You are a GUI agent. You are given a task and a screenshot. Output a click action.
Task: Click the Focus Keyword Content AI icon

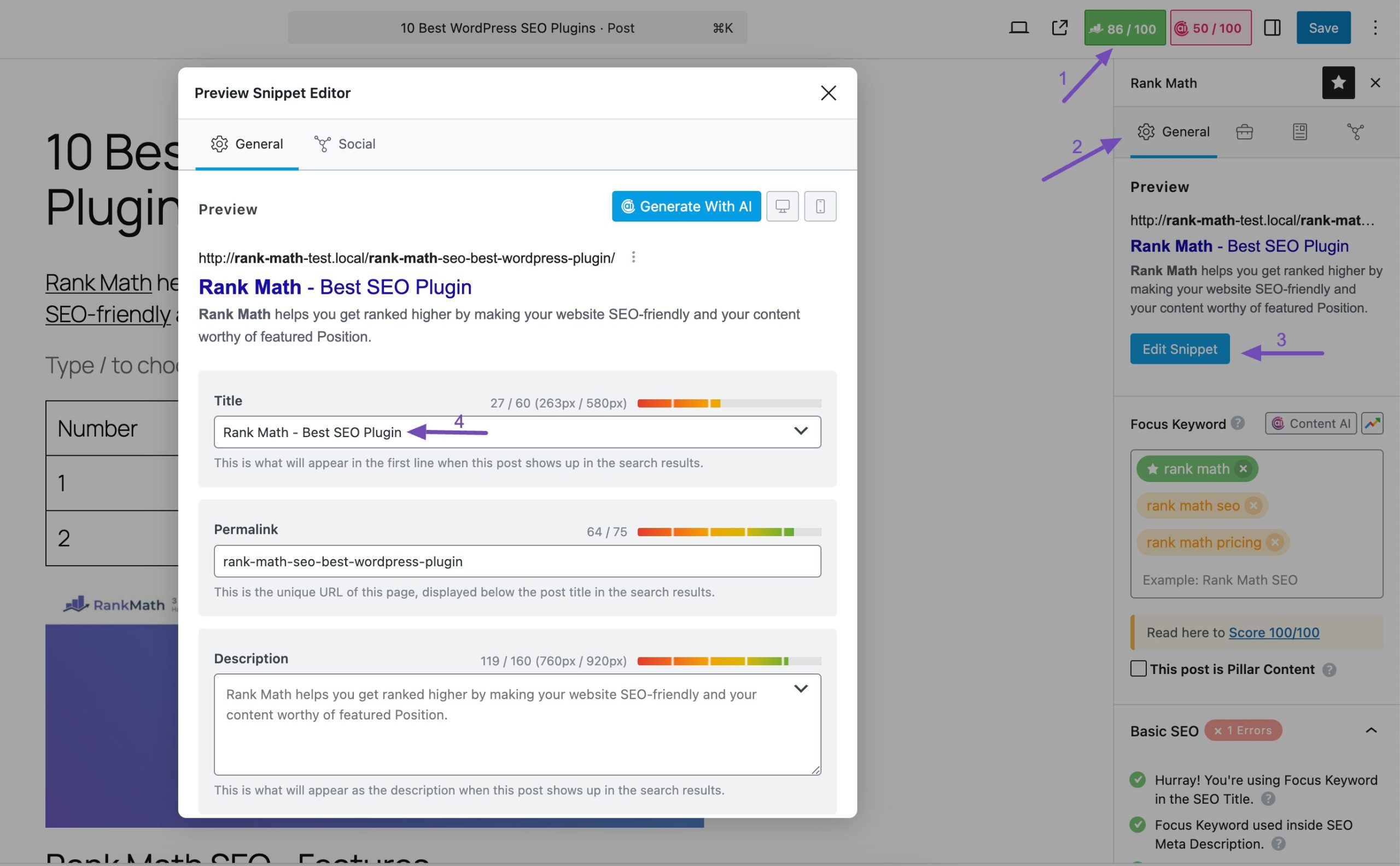[x=1310, y=423]
